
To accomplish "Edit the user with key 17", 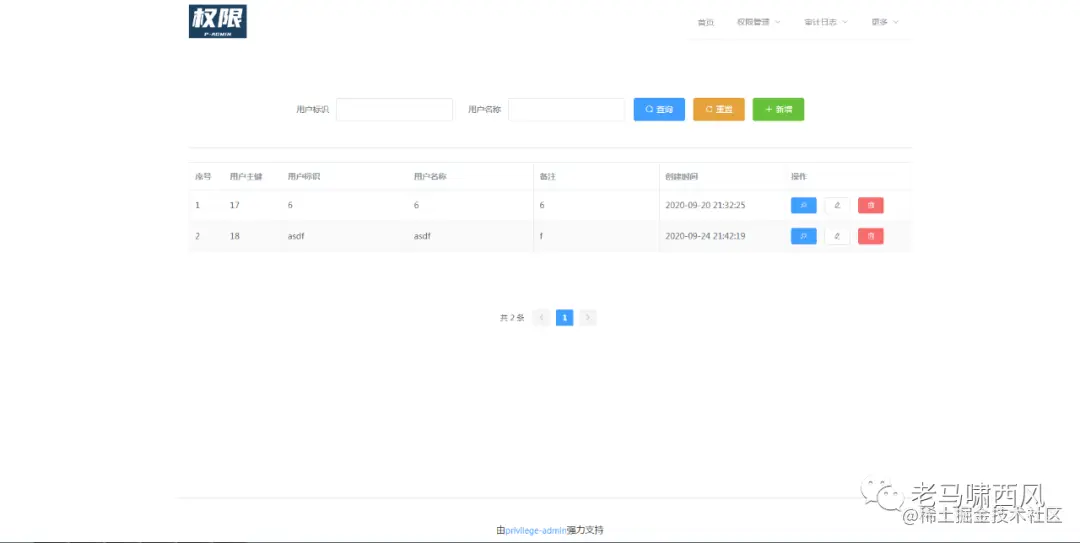I will pos(837,205).
